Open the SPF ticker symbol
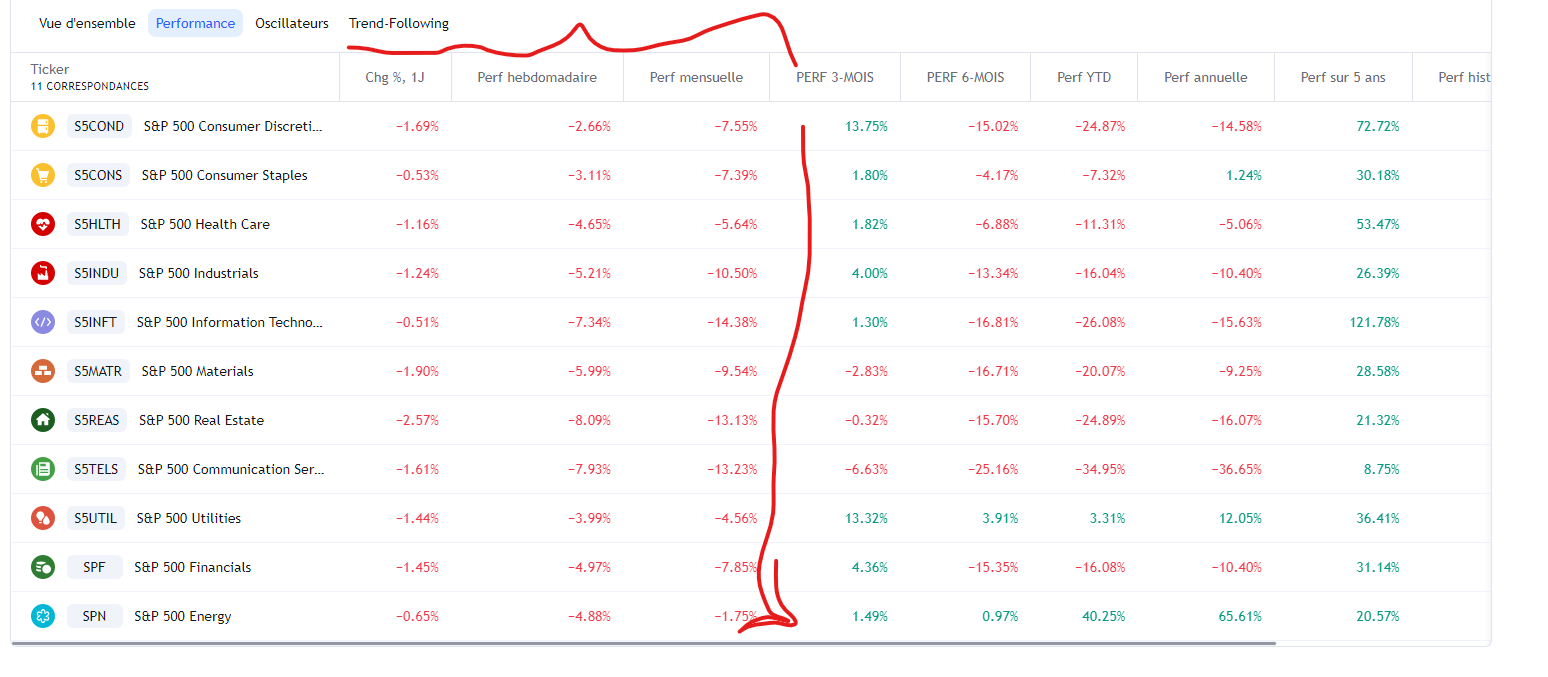1548x677 pixels. [94, 567]
